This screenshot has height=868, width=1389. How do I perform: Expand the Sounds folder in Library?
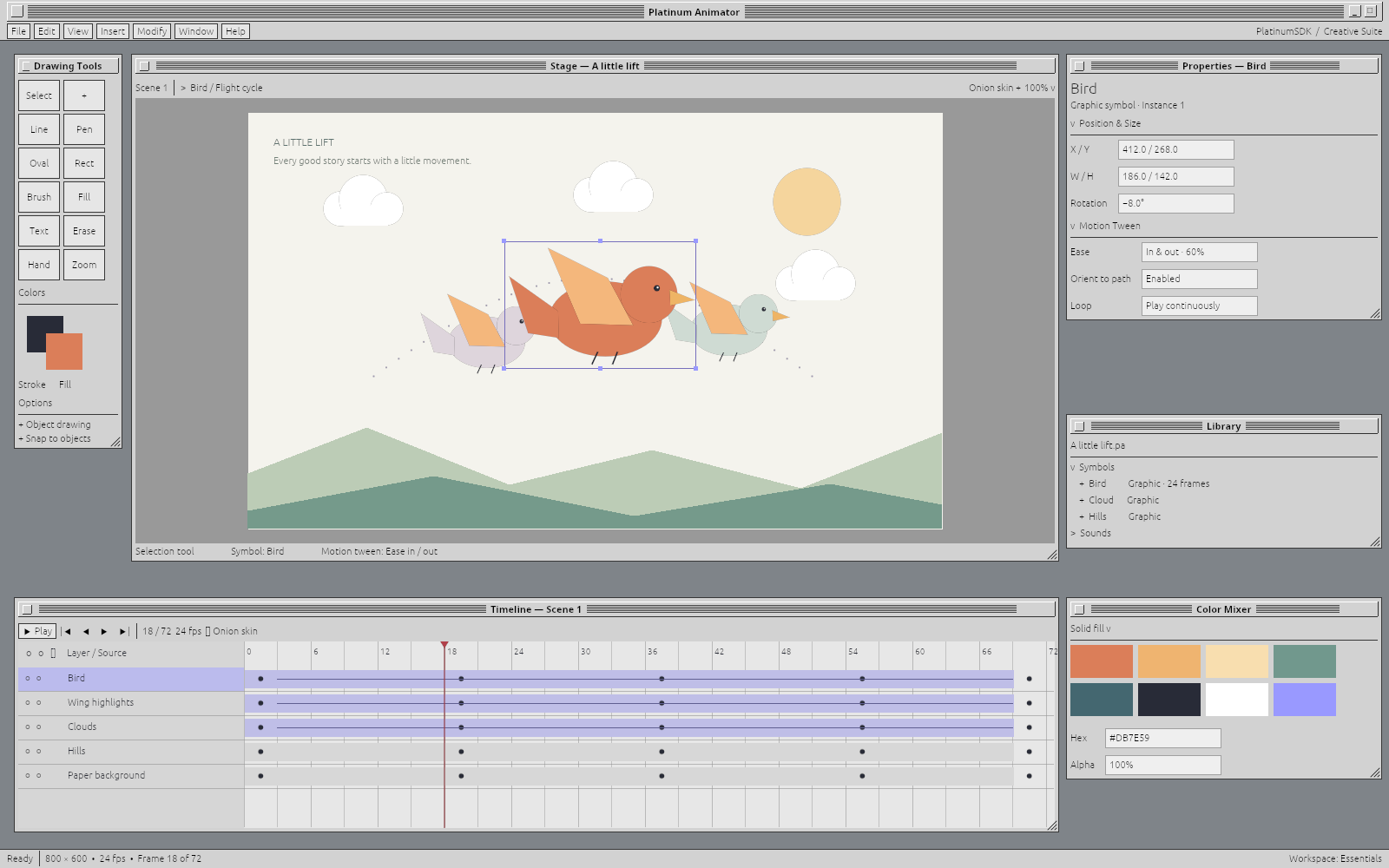[1091, 533]
